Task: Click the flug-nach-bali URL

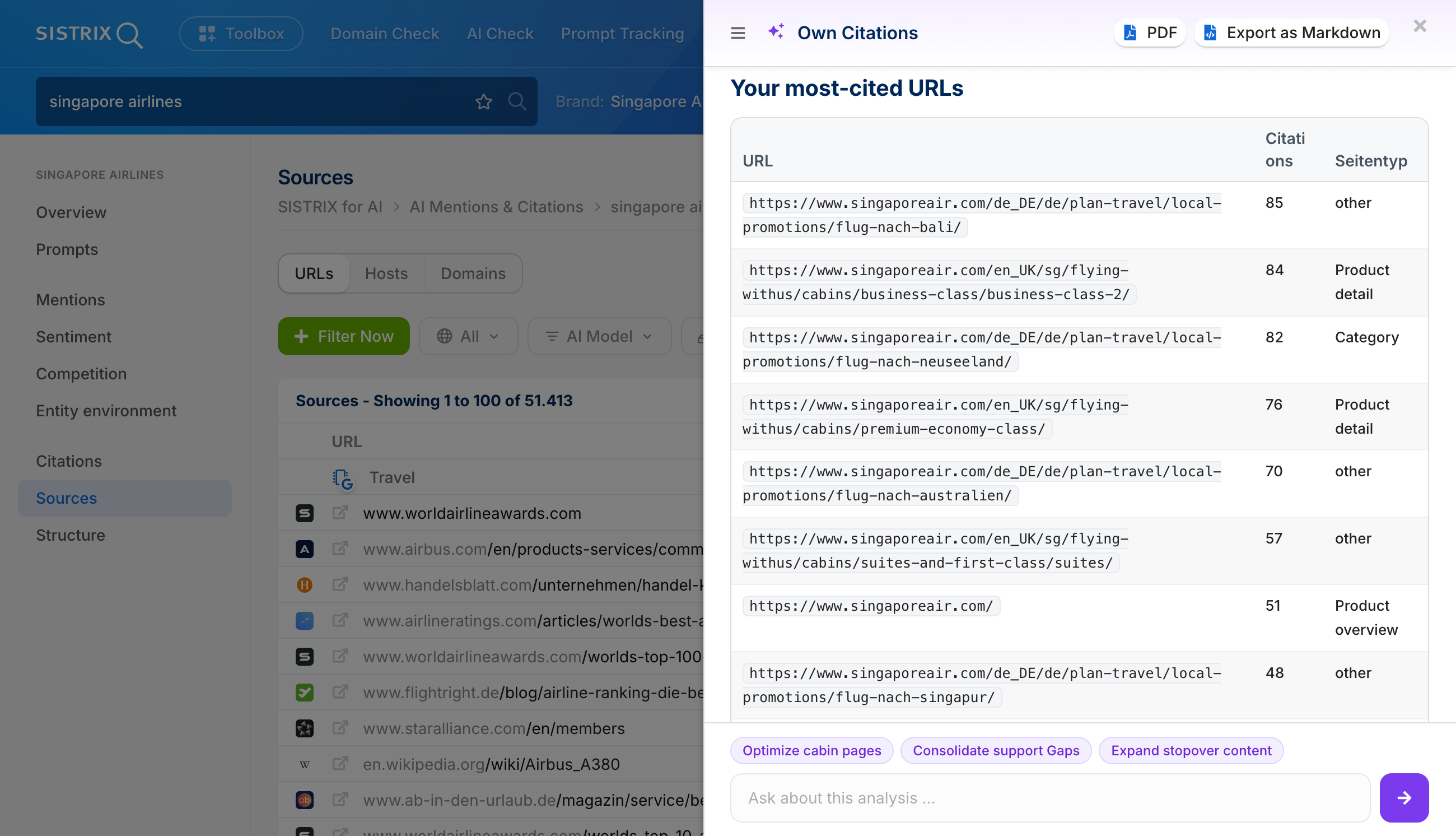Action: (982, 215)
